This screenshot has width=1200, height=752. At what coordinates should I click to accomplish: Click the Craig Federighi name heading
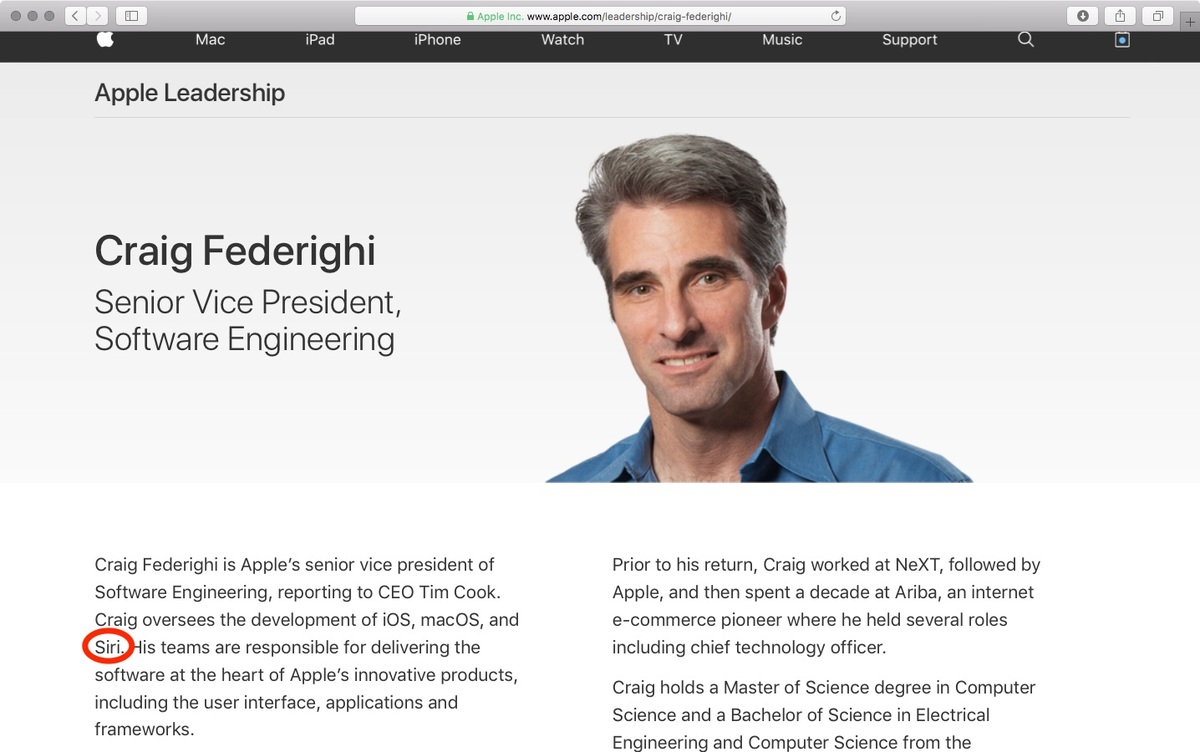[x=235, y=251]
